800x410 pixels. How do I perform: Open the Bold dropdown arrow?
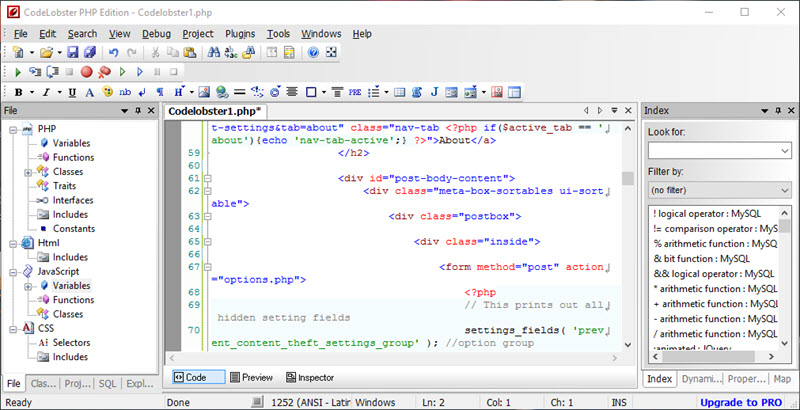coord(32,92)
